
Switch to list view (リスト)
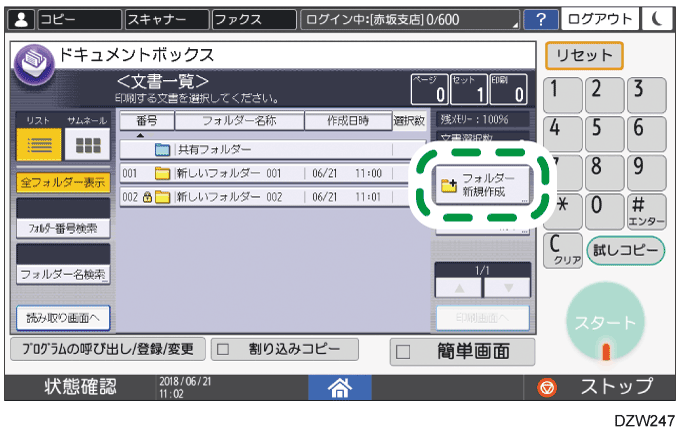click(x=39, y=145)
